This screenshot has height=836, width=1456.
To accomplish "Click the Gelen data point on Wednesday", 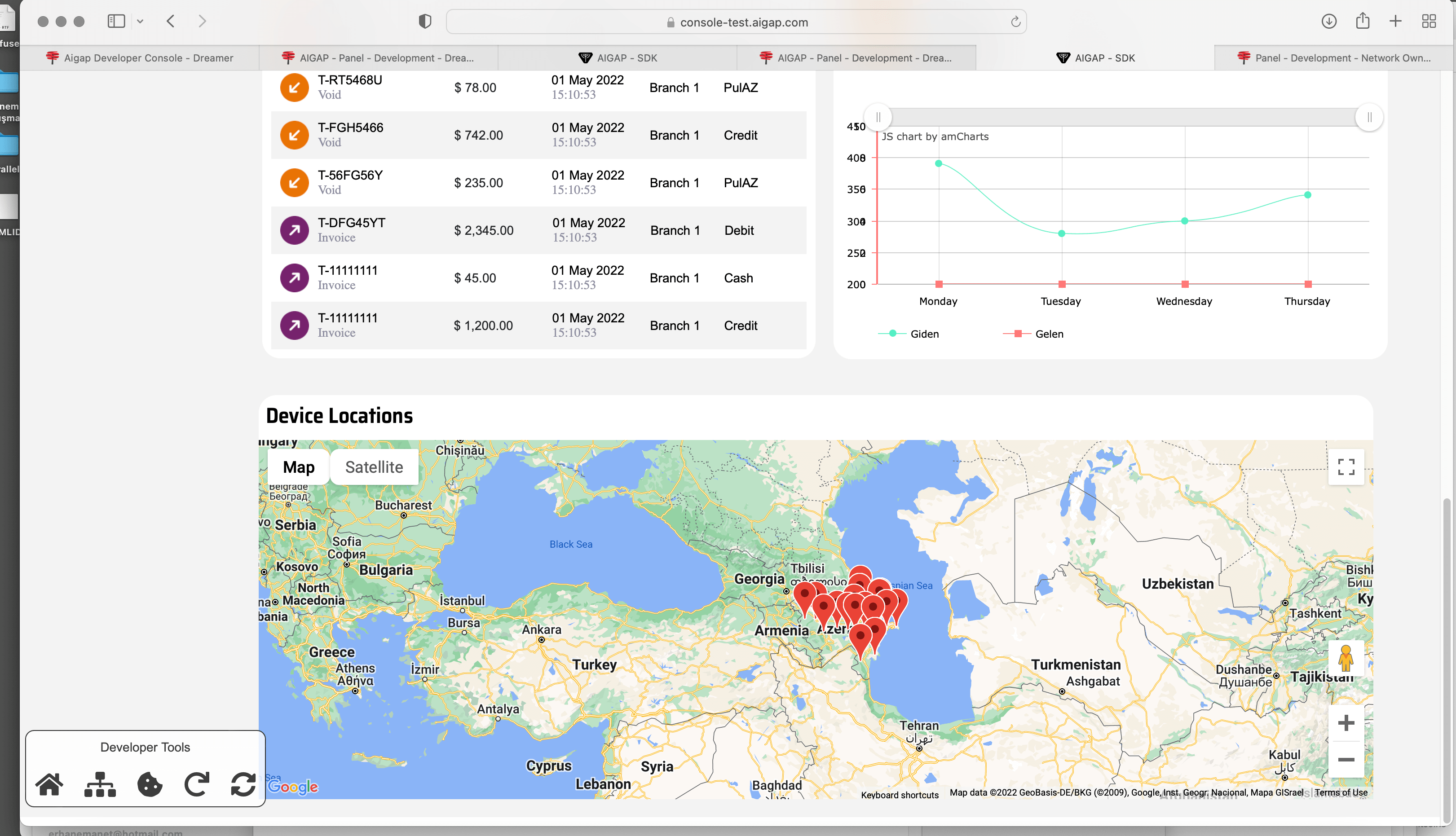I will [1184, 284].
